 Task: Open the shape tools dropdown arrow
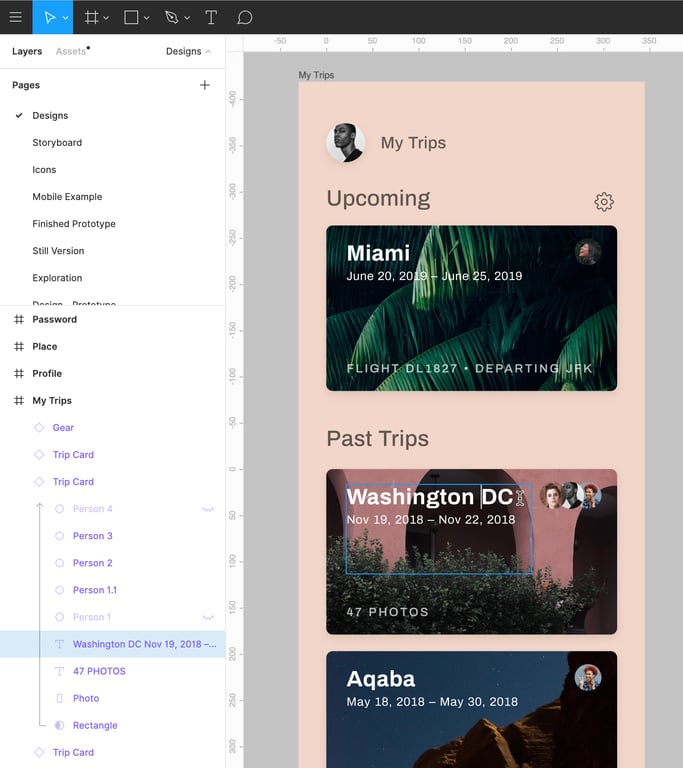(147, 18)
